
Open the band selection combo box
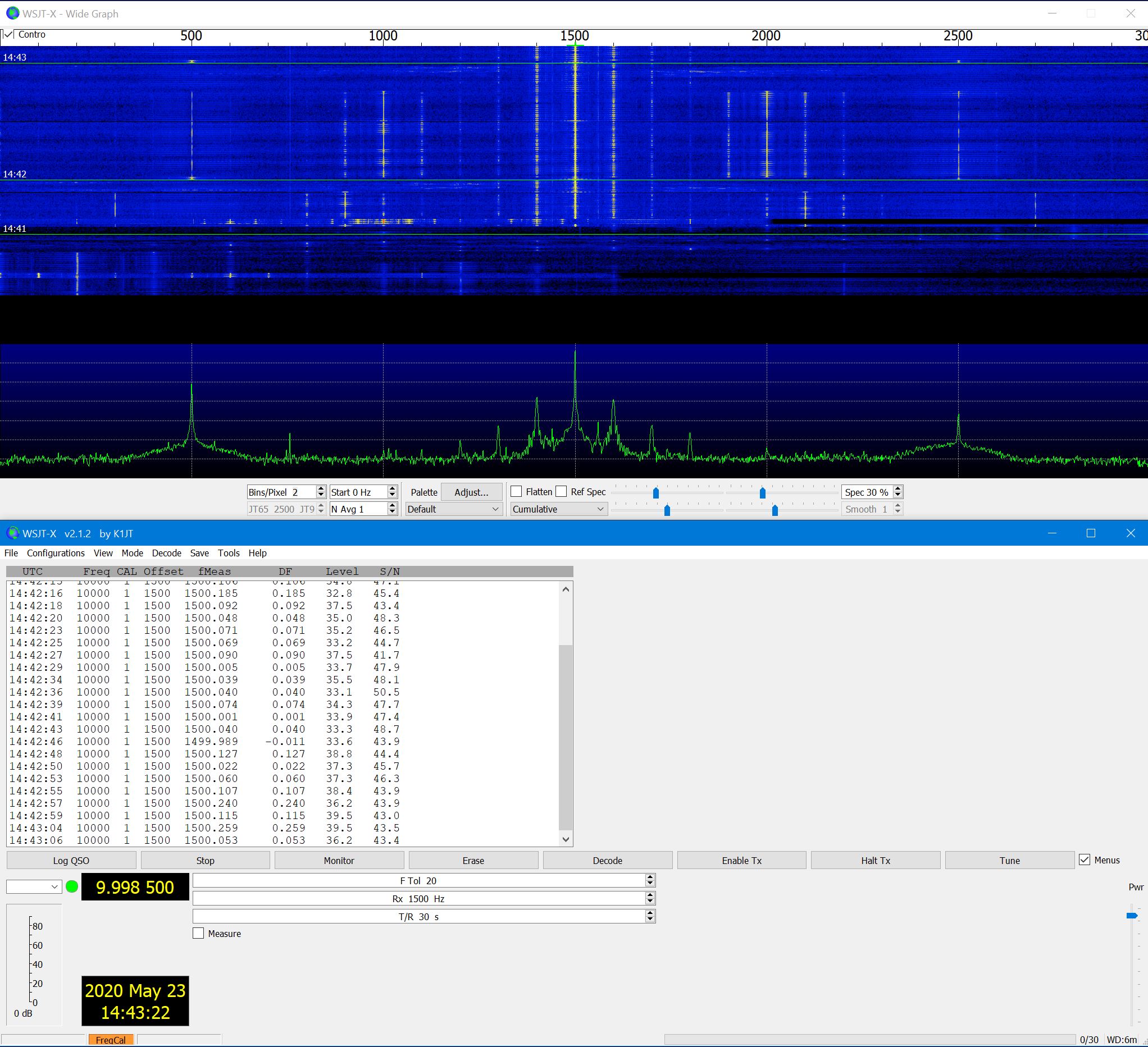pos(34,886)
